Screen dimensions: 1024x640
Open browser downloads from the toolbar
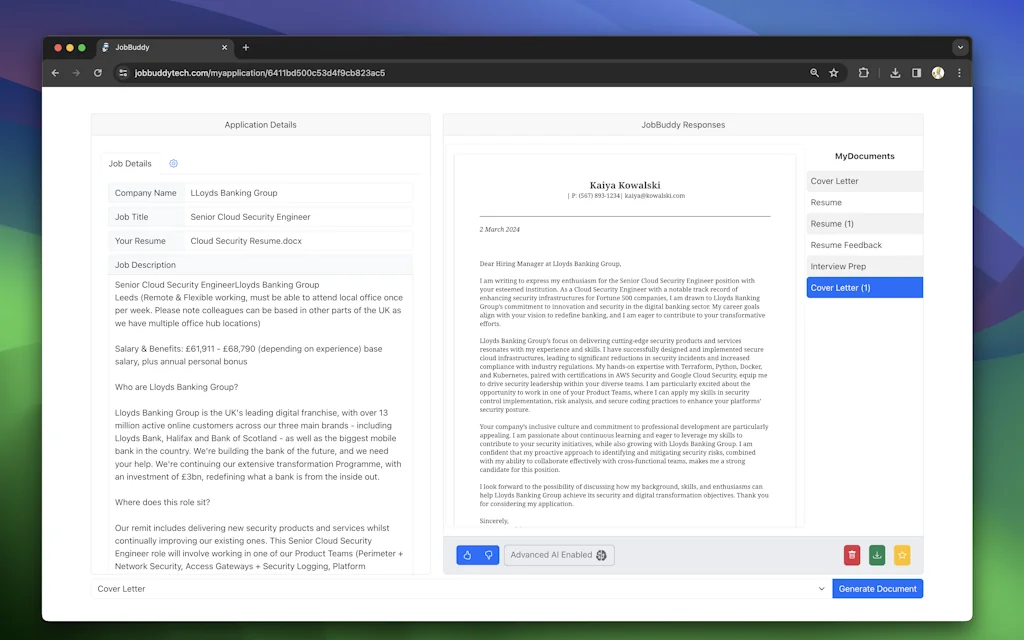pos(895,72)
